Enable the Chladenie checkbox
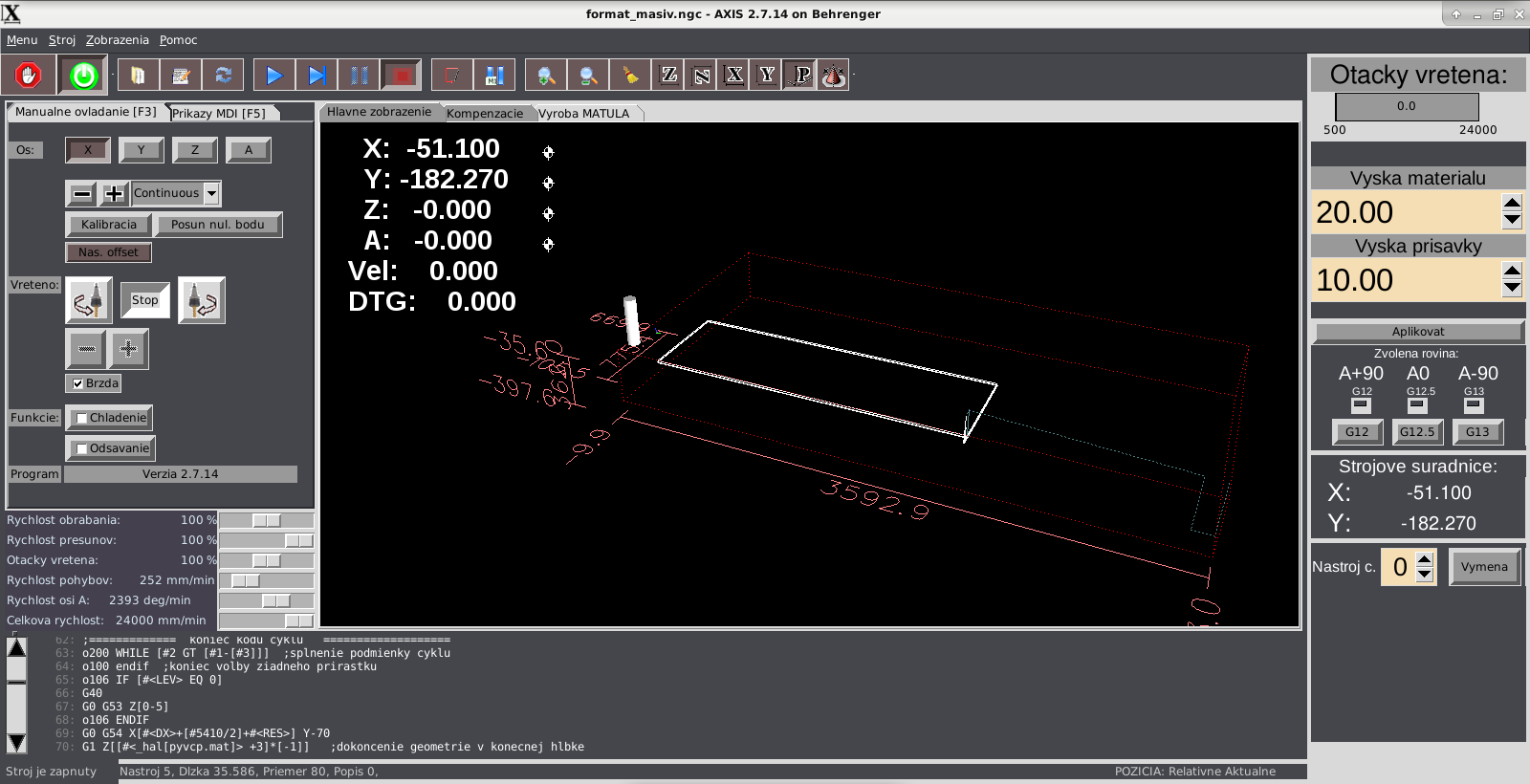Screen dimensions: 1530x784 (x=82, y=418)
